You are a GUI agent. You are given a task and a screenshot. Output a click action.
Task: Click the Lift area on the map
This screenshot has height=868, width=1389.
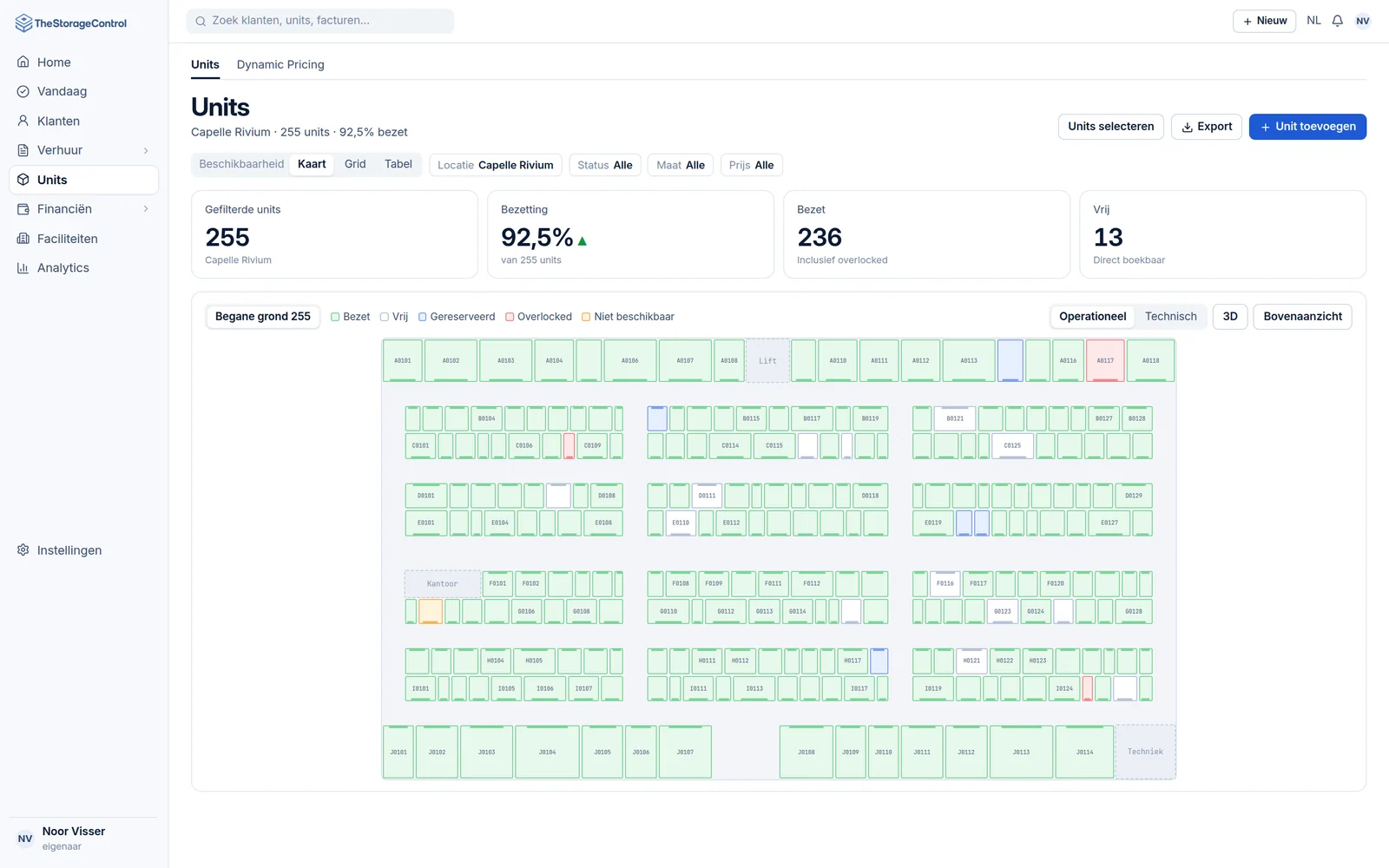pyautogui.click(x=767, y=360)
